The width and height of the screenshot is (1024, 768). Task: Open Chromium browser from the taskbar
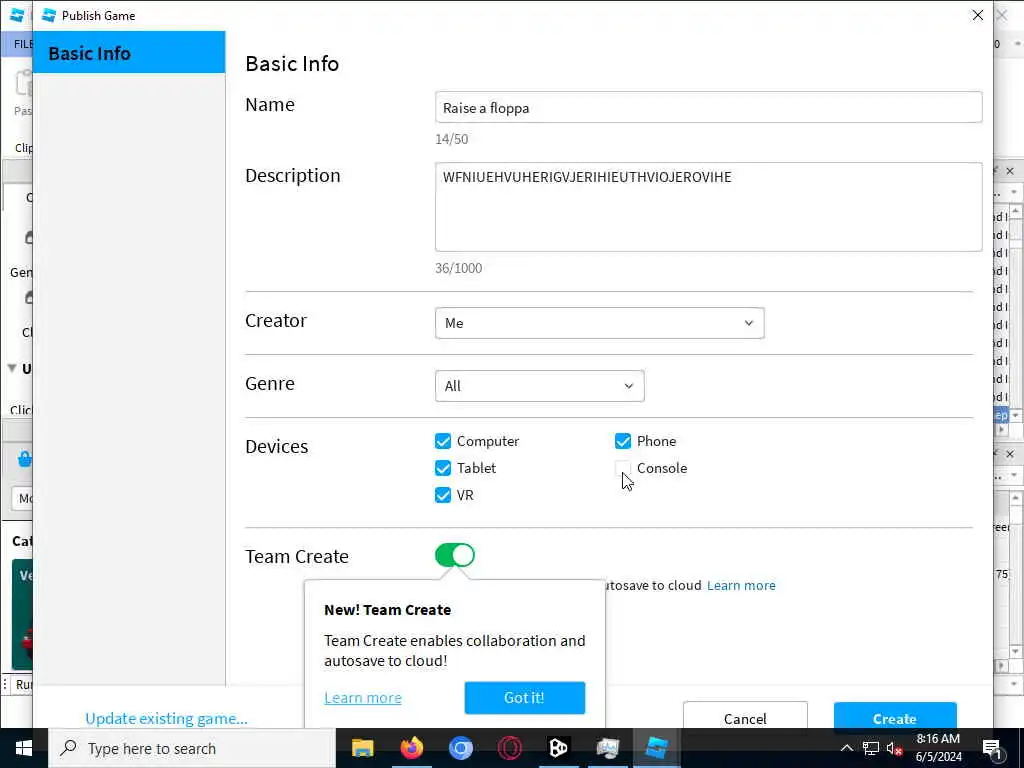click(460, 748)
